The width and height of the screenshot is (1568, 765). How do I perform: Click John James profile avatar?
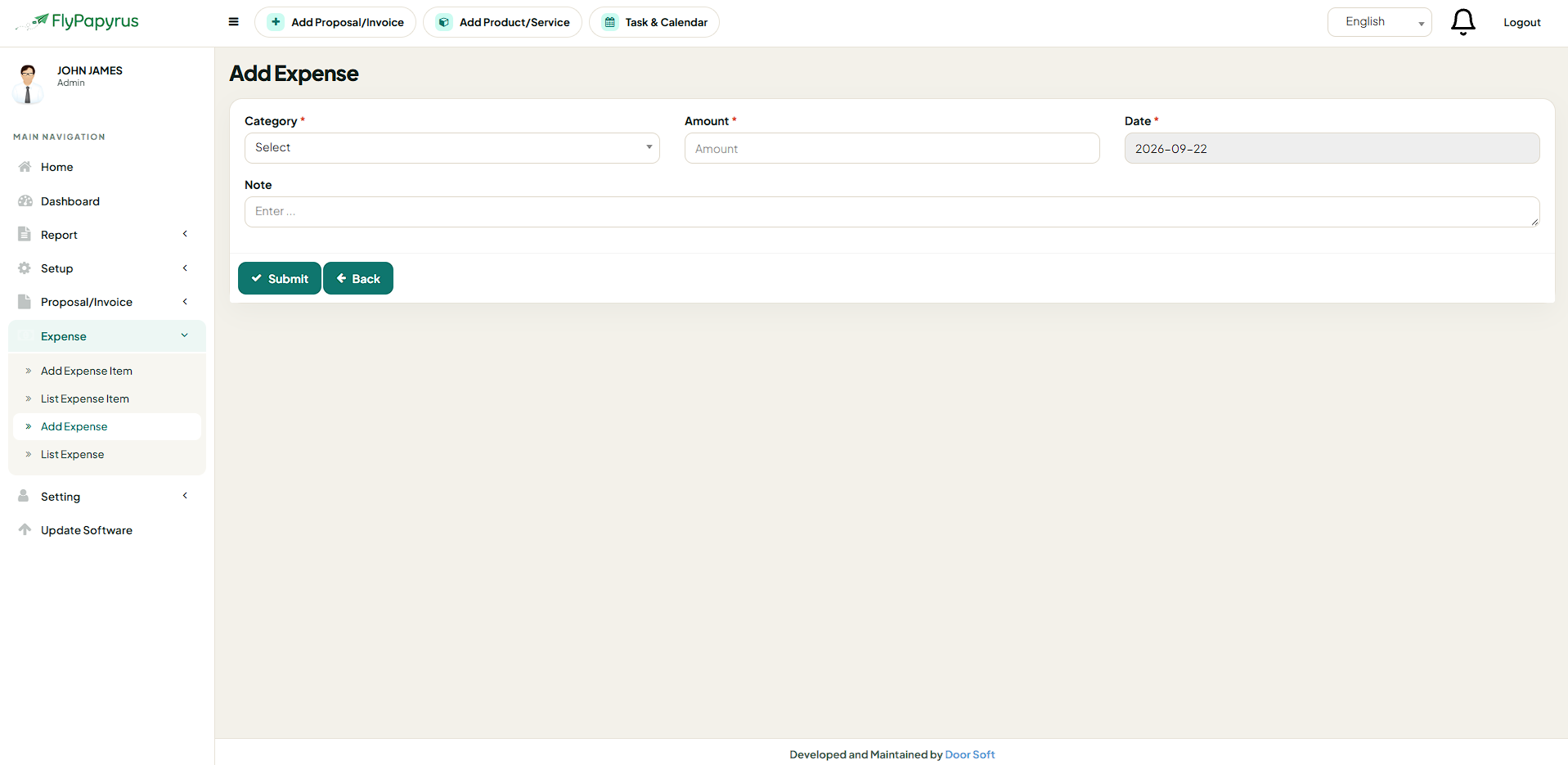(x=28, y=83)
